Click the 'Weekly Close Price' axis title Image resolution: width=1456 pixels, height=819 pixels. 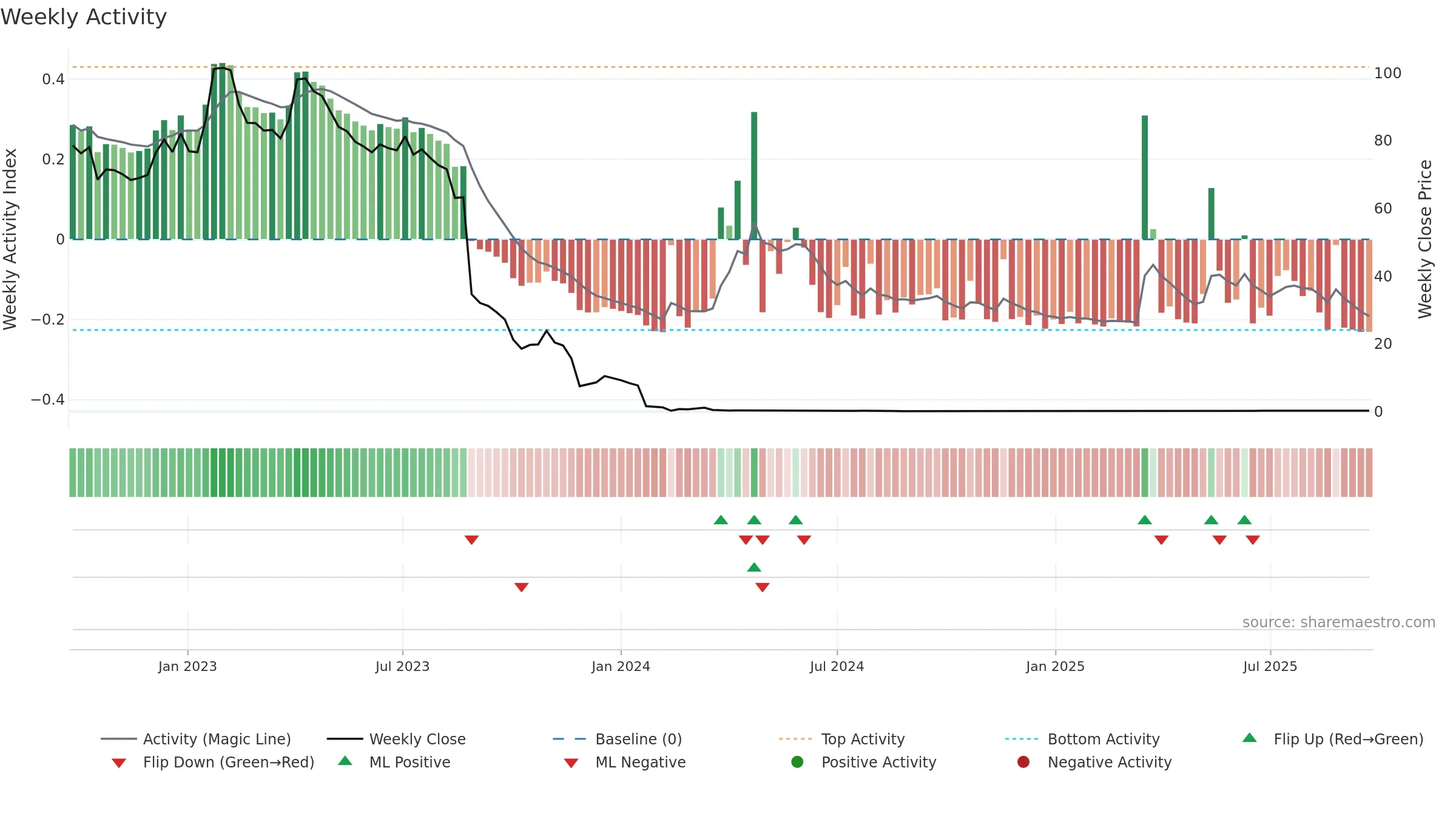[x=1424, y=239]
